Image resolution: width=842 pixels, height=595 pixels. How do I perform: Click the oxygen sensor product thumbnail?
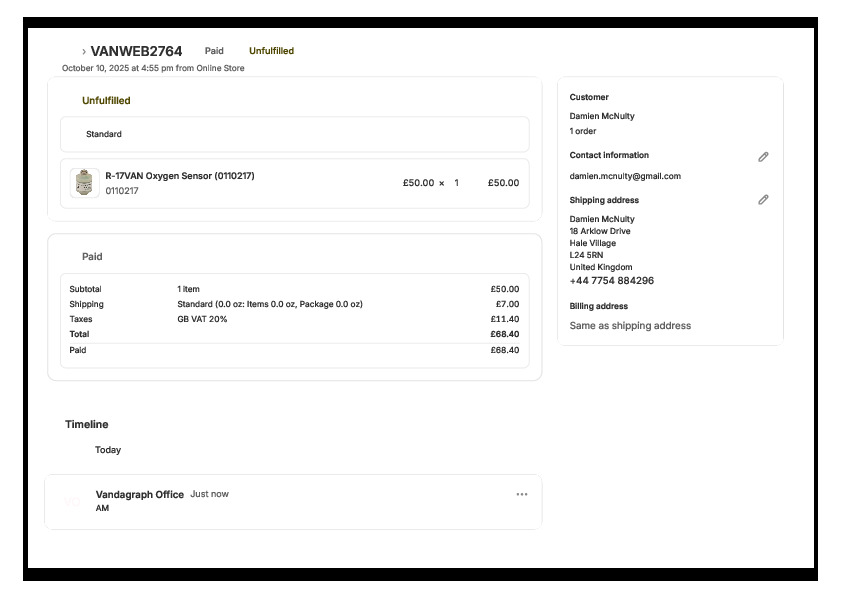click(x=85, y=183)
